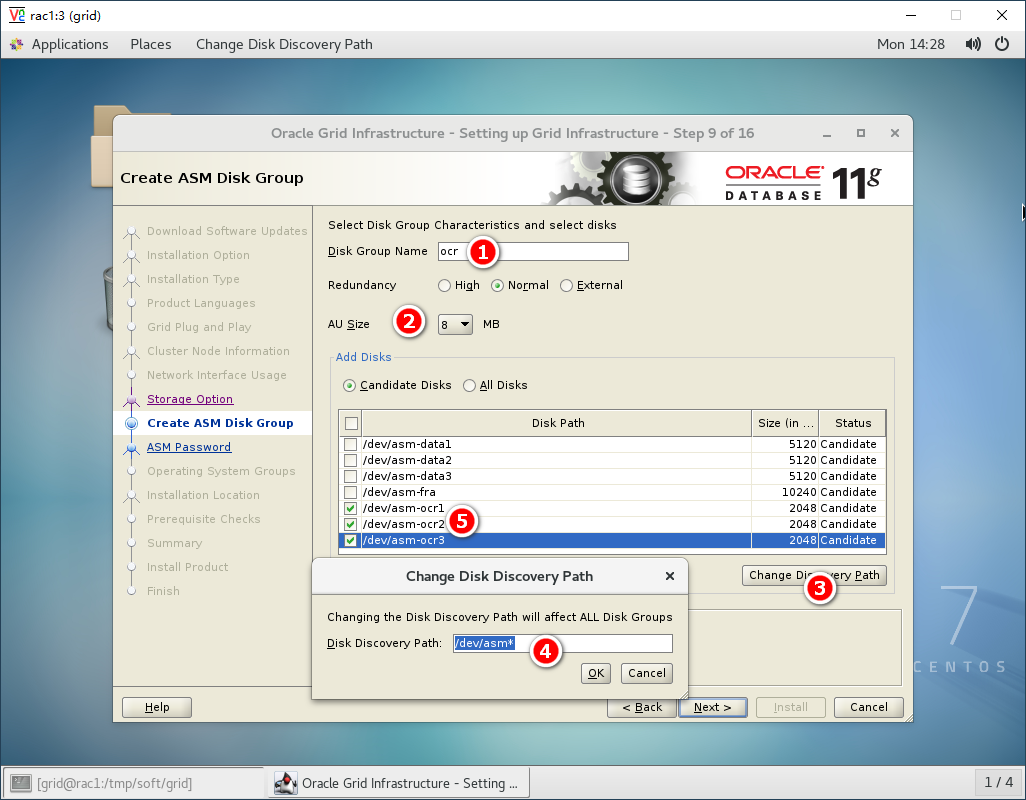Click the Oracle installer taskbar icon
The image size is (1026, 800).
(285, 783)
